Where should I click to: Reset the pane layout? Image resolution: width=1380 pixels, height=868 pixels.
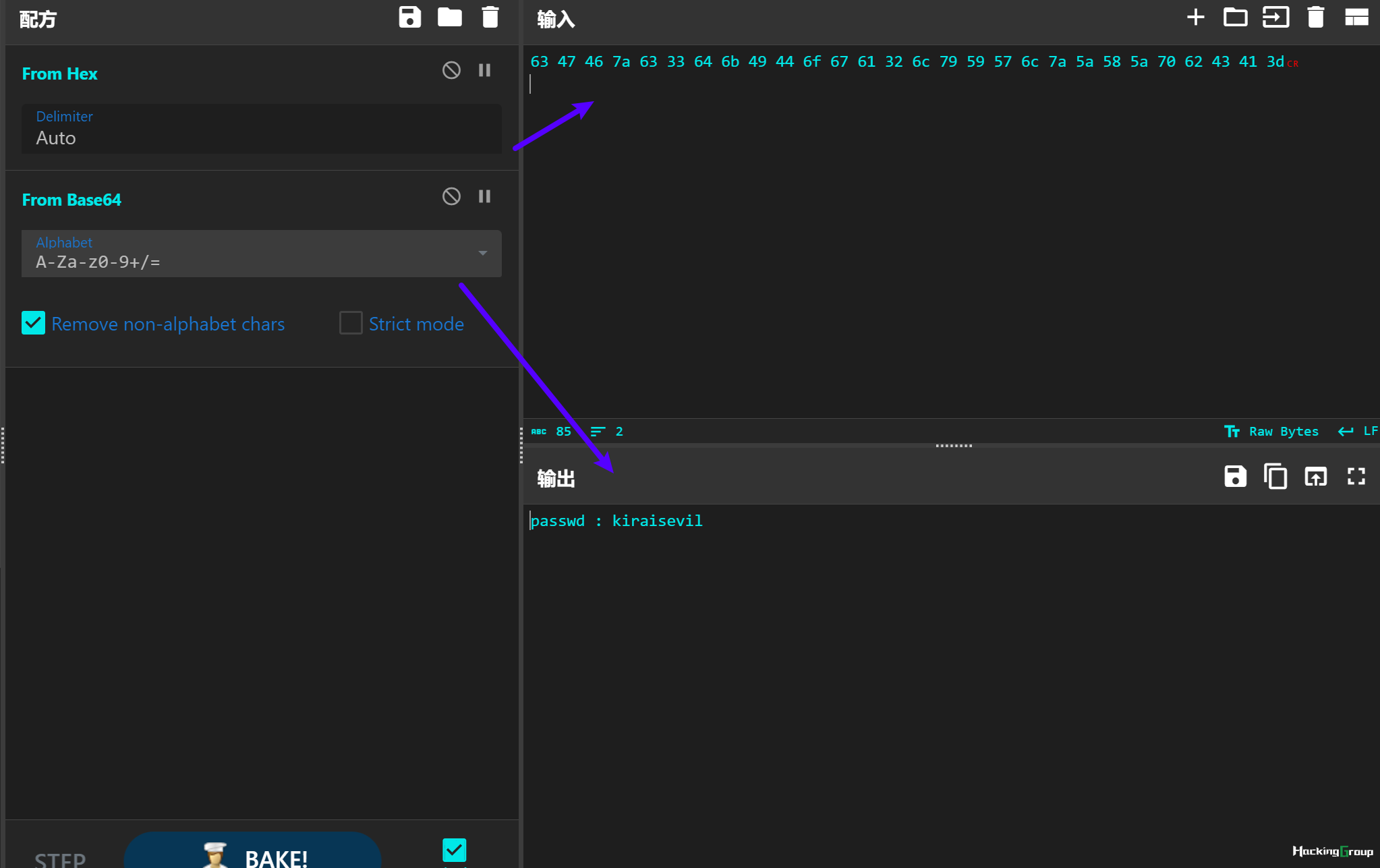pyautogui.click(x=1356, y=18)
